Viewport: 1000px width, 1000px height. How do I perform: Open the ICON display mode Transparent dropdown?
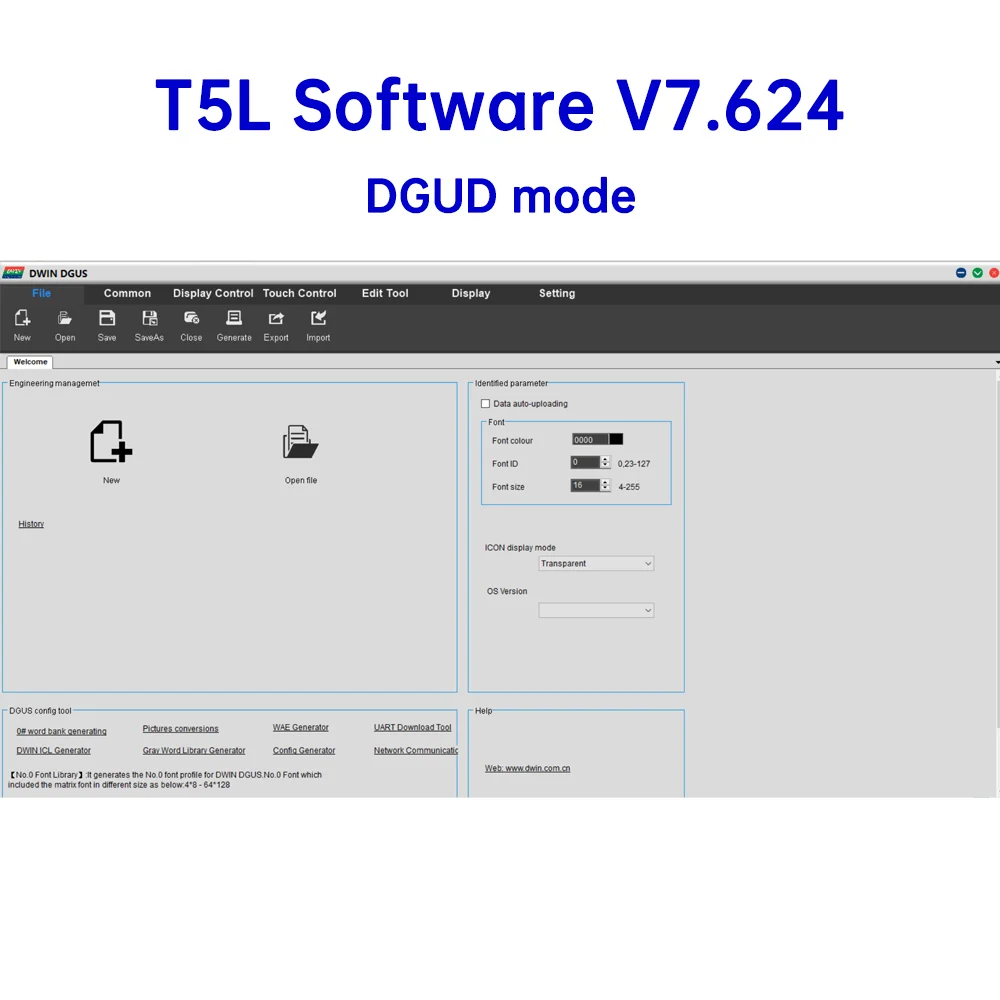(596, 564)
